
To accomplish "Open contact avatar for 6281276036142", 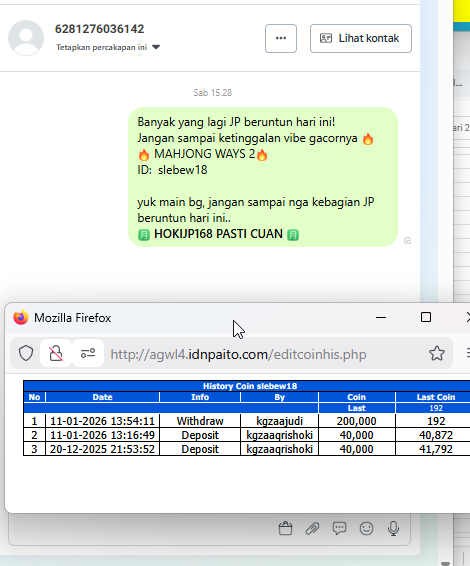I will pyautogui.click(x=26, y=38).
